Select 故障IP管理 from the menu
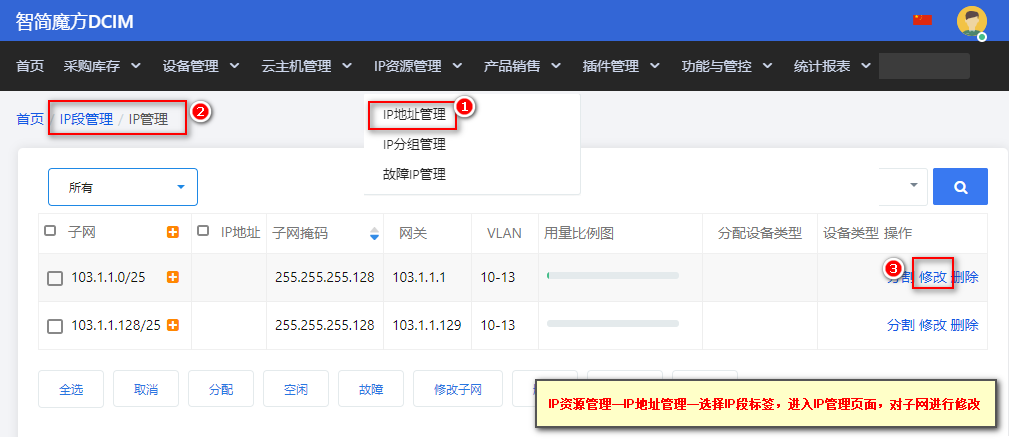The height and width of the screenshot is (439, 1009). point(414,174)
